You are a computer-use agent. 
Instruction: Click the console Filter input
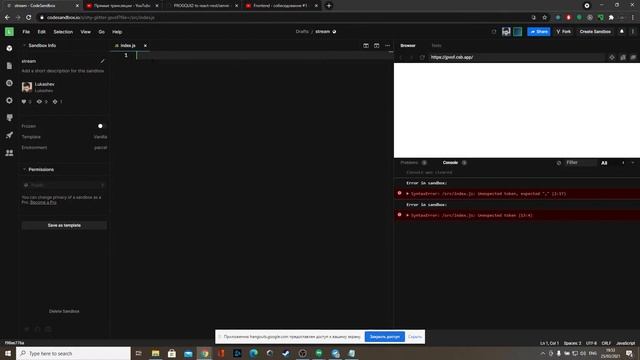pyautogui.click(x=580, y=163)
